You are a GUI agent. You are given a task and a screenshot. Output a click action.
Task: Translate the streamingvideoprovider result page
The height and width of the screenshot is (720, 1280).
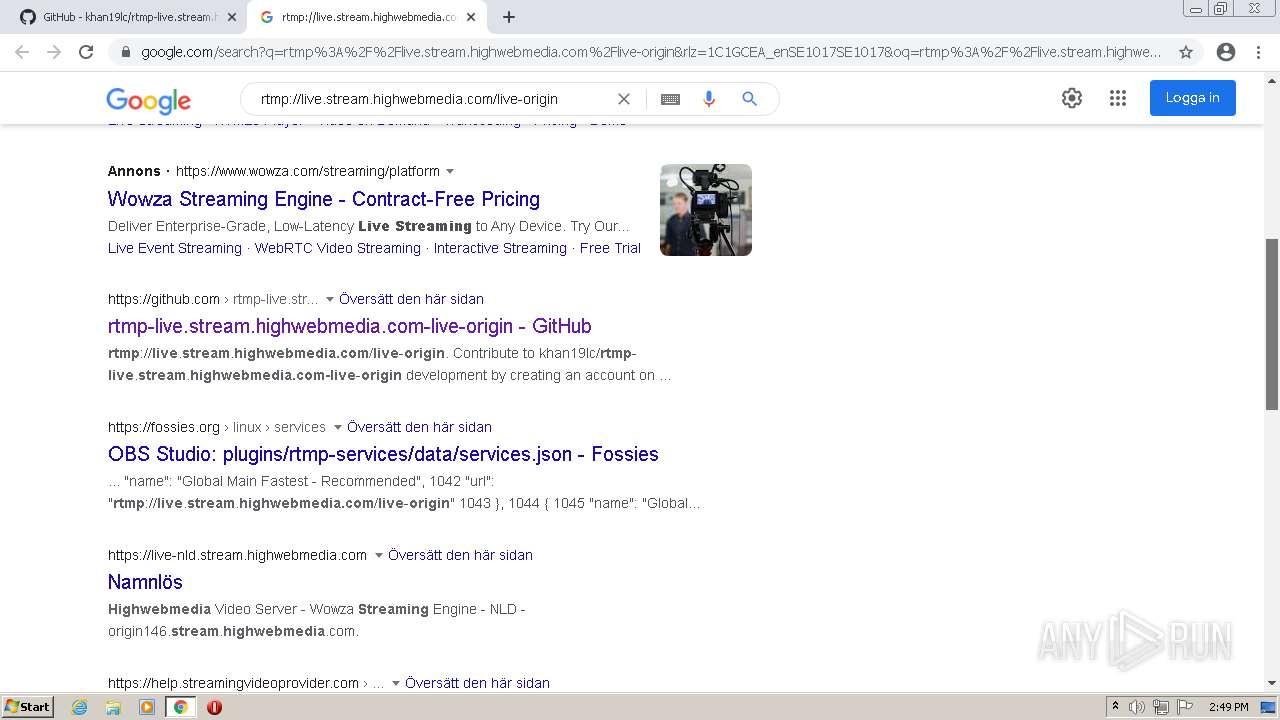click(x=477, y=683)
